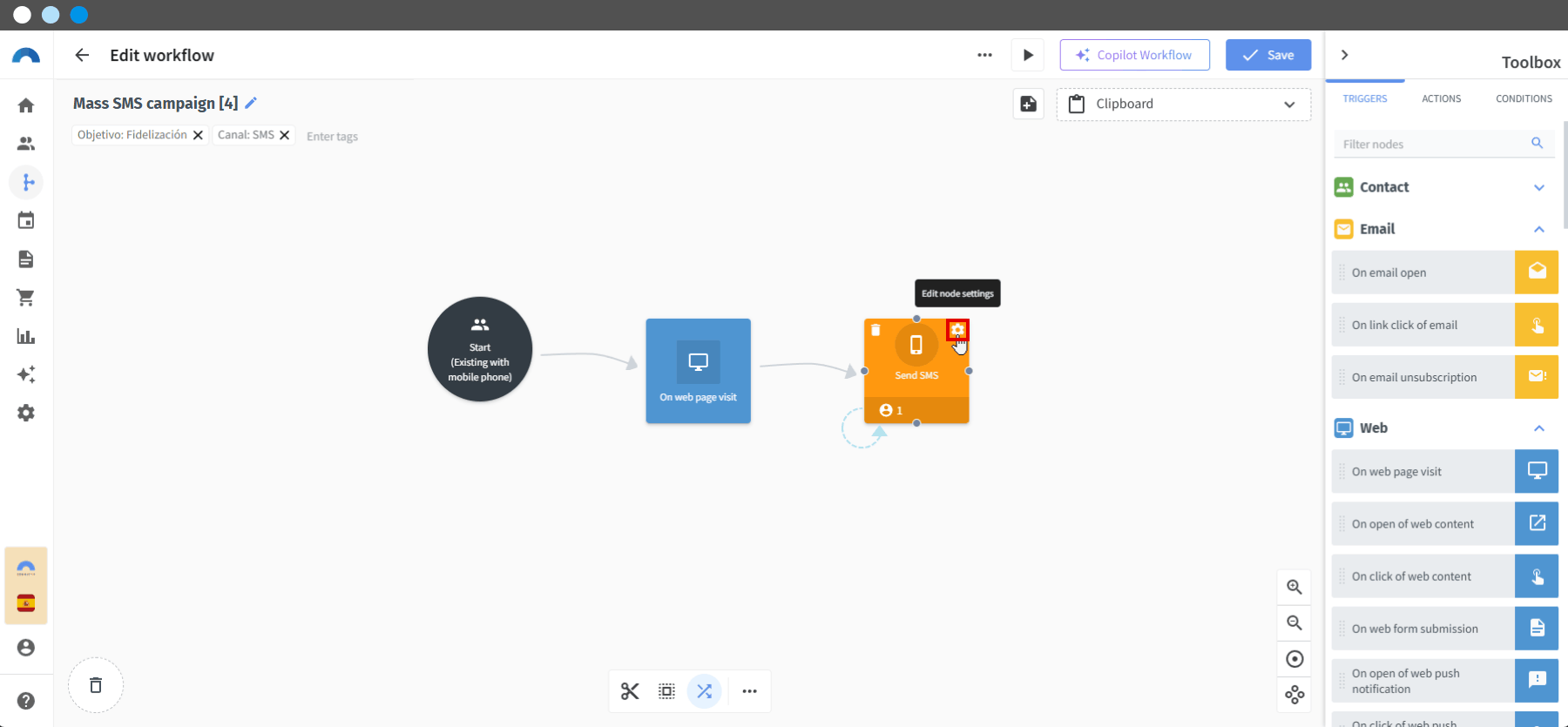Collapse the Web trigger group
This screenshot has height=727, width=1568.
pyautogui.click(x=1539, y=428)
